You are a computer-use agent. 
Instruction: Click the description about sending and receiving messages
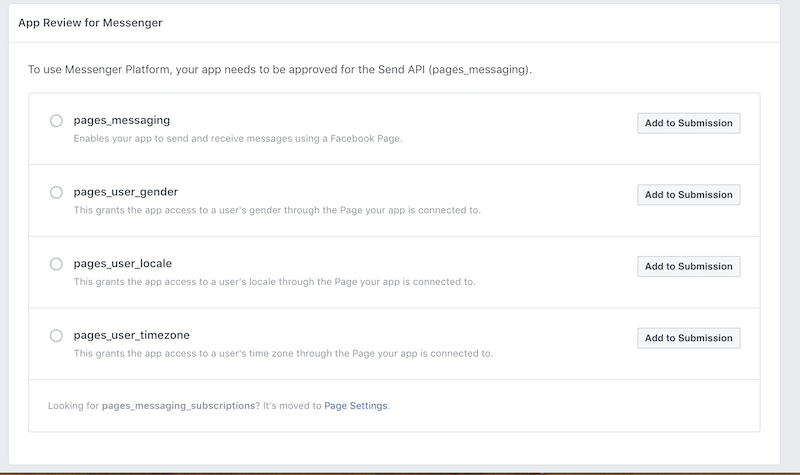[x=238, y=138]
